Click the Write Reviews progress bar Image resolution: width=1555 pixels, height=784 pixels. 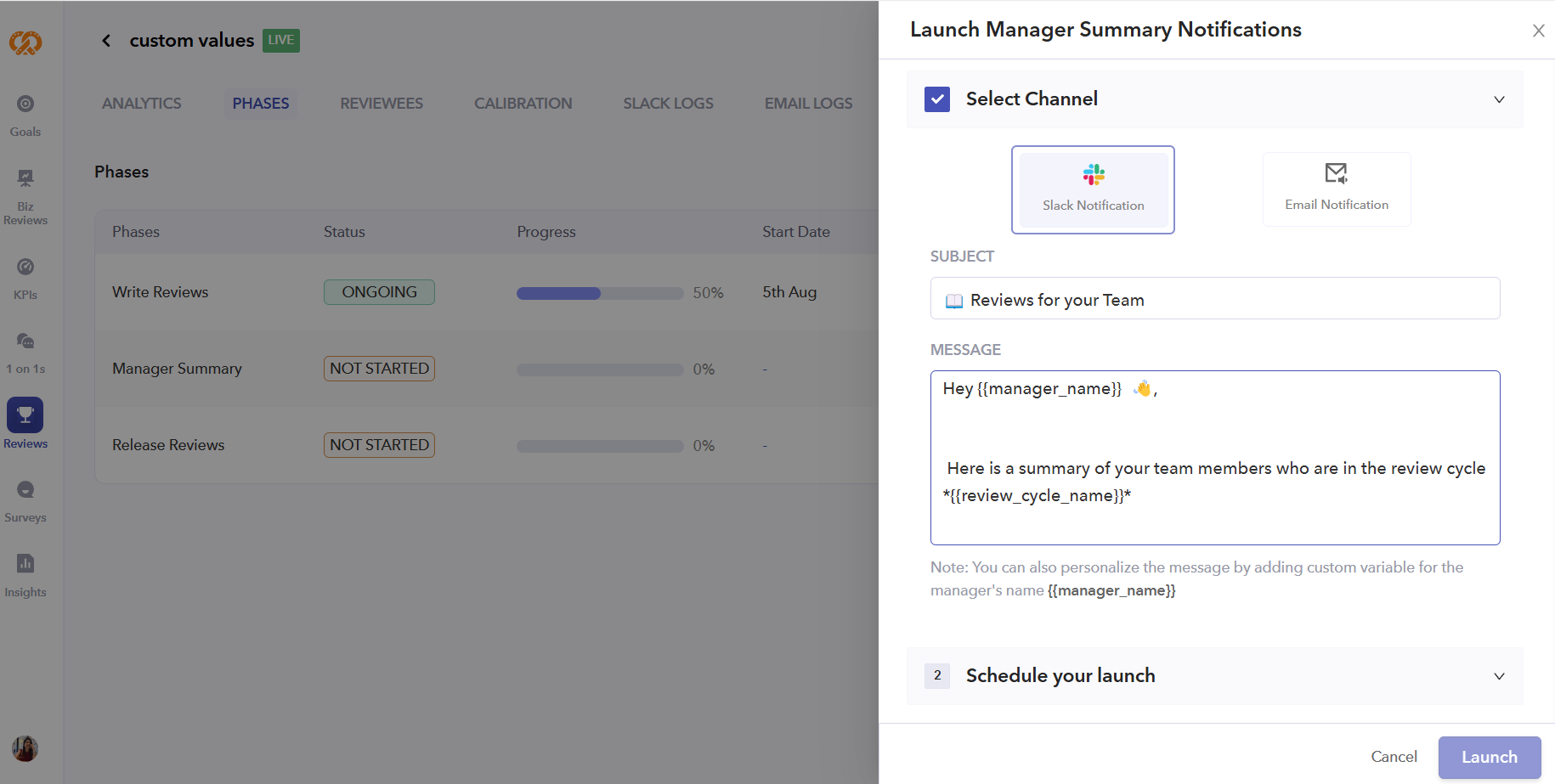600,293
